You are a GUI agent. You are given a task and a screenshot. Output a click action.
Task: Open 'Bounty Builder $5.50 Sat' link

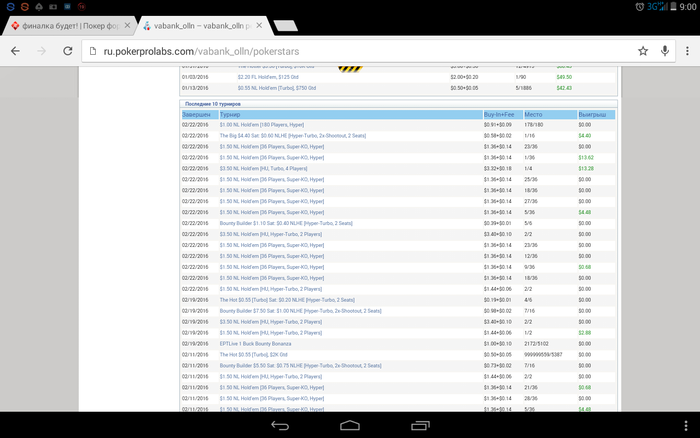[x=300, y=366]
